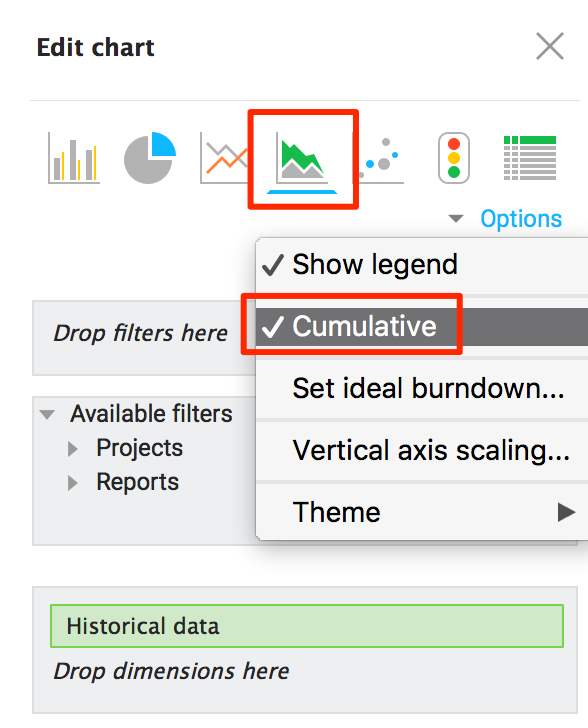The image size is (588, 728).
Task: Choose the line chart type icon
Action: pos(224,159)
